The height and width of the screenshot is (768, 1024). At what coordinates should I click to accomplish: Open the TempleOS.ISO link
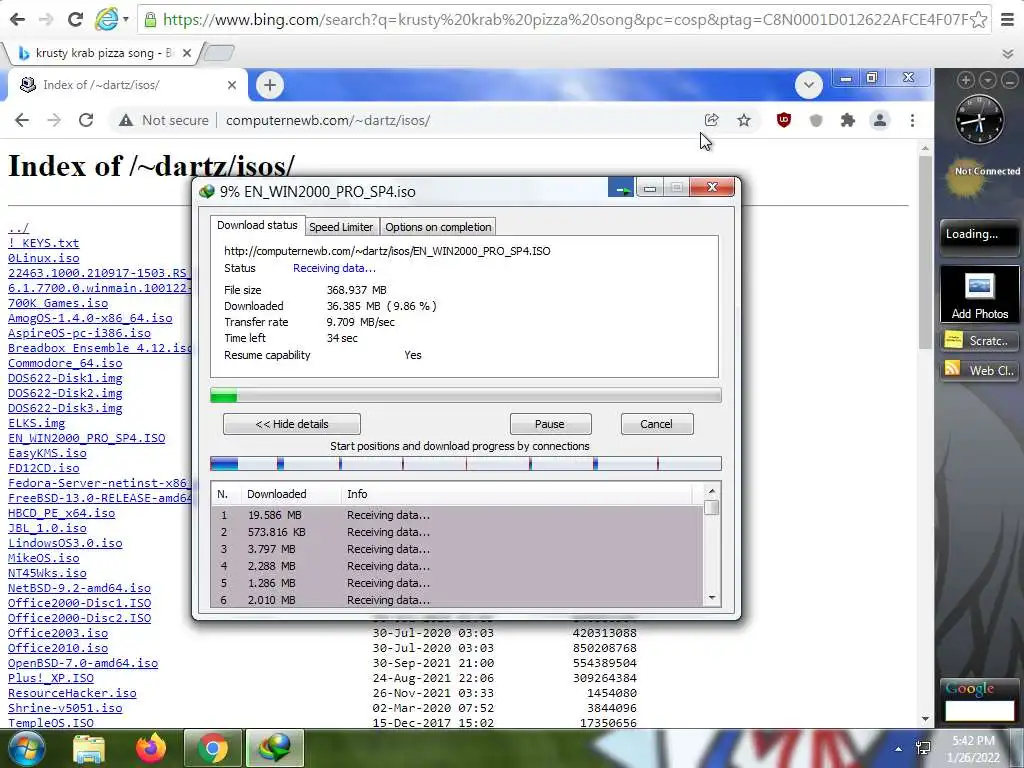(50, 723)
